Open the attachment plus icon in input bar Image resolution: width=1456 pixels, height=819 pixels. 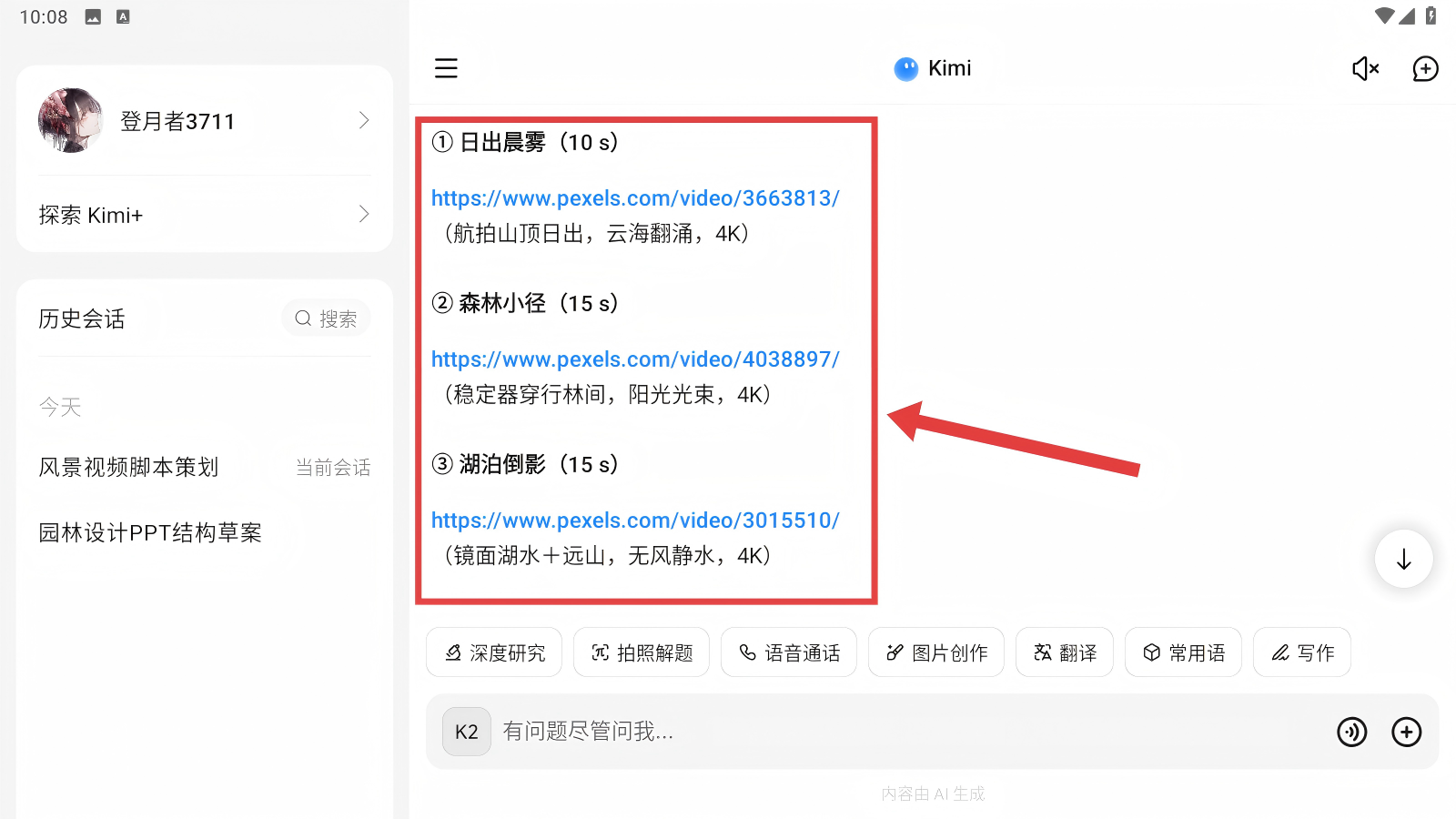pyautogui.click(x=1406, y=732)
